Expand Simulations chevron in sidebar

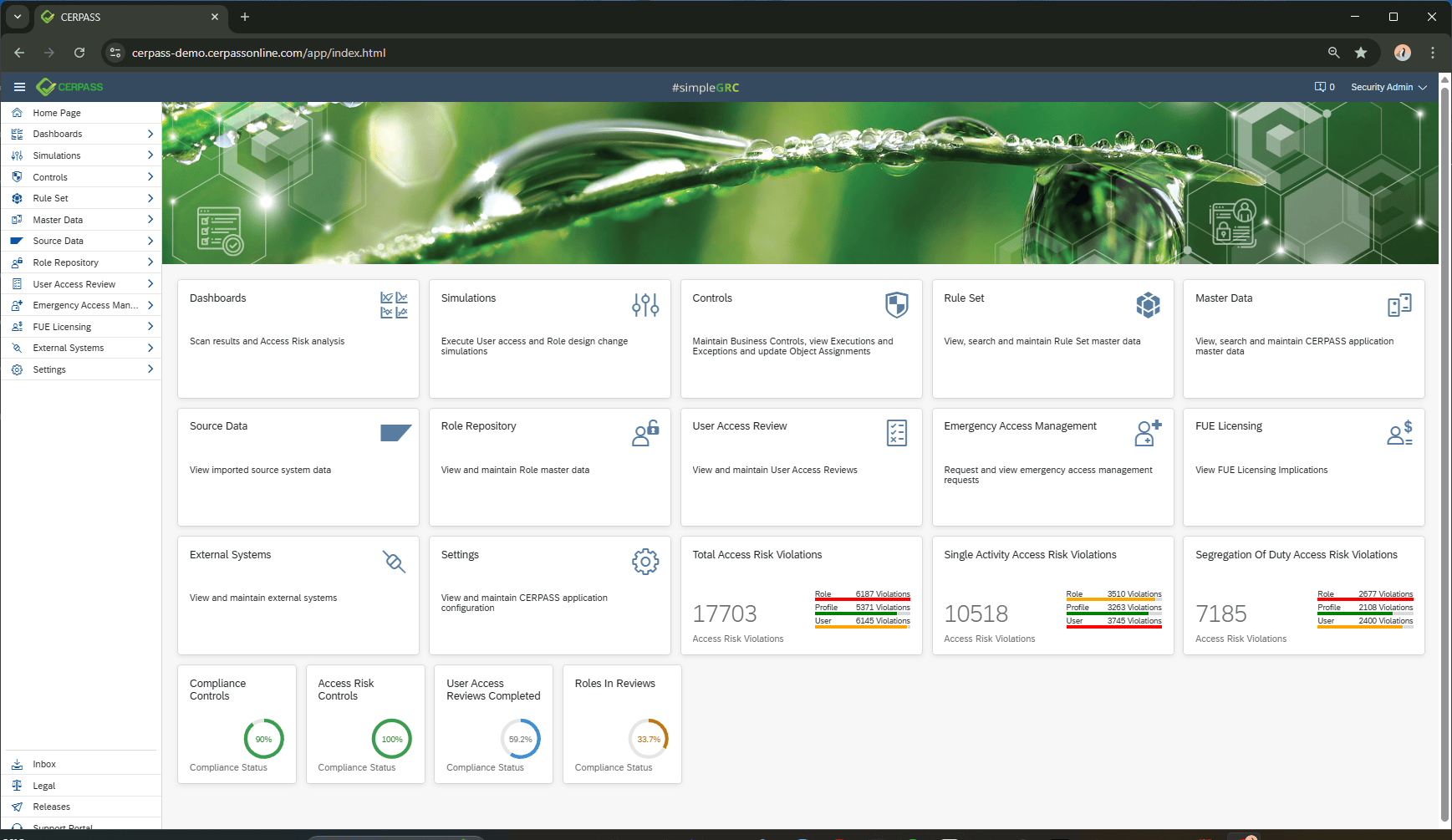point(150,155)
